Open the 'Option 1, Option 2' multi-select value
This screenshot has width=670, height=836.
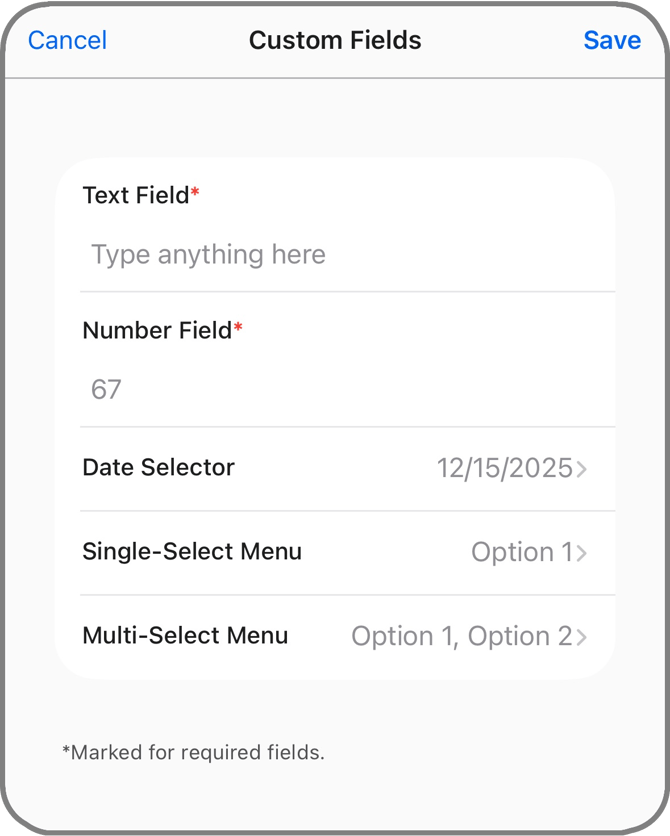pos(461,636)
